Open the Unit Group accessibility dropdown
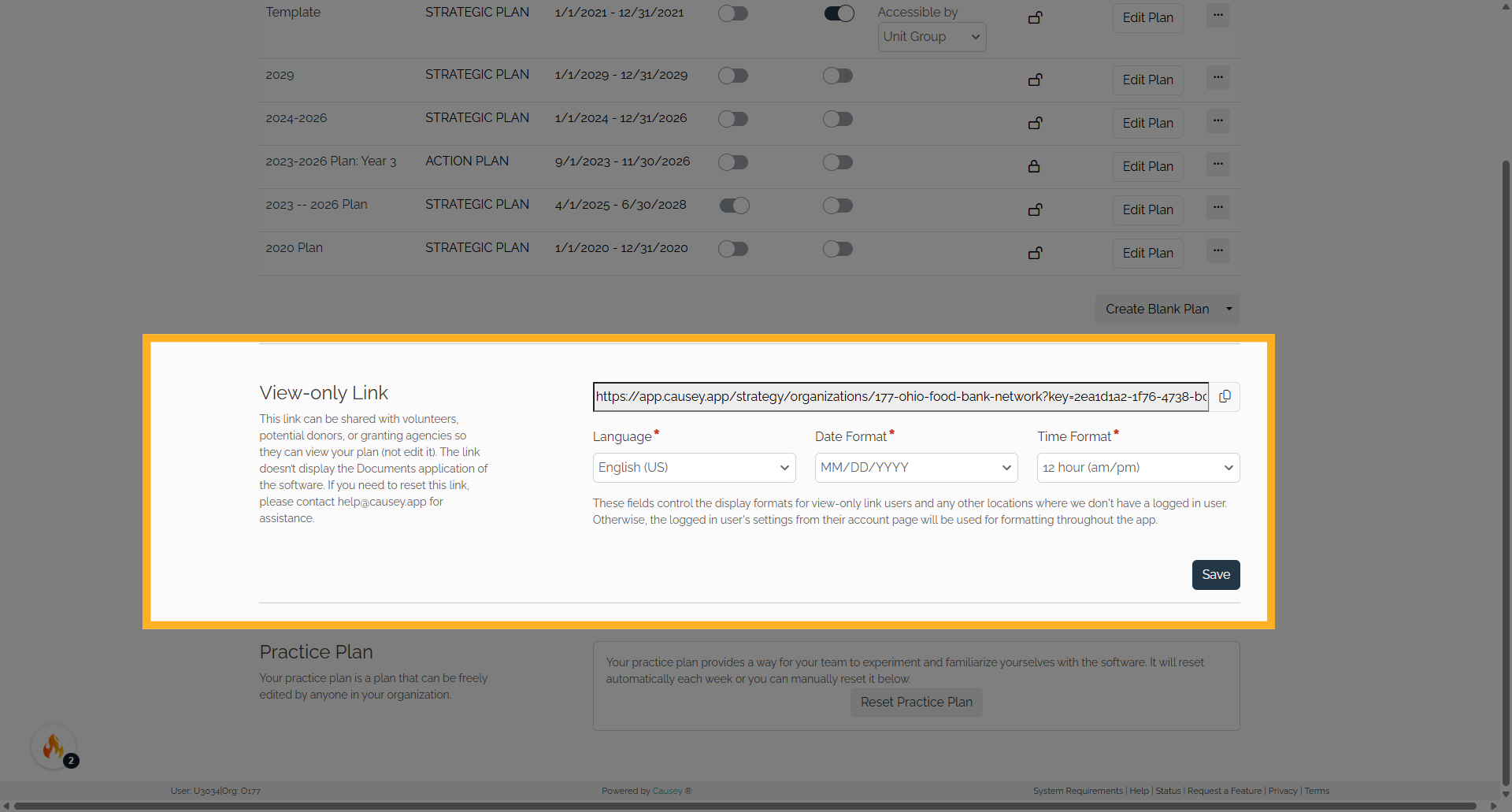Viewport: 1512px width, 812px height. 932,37
